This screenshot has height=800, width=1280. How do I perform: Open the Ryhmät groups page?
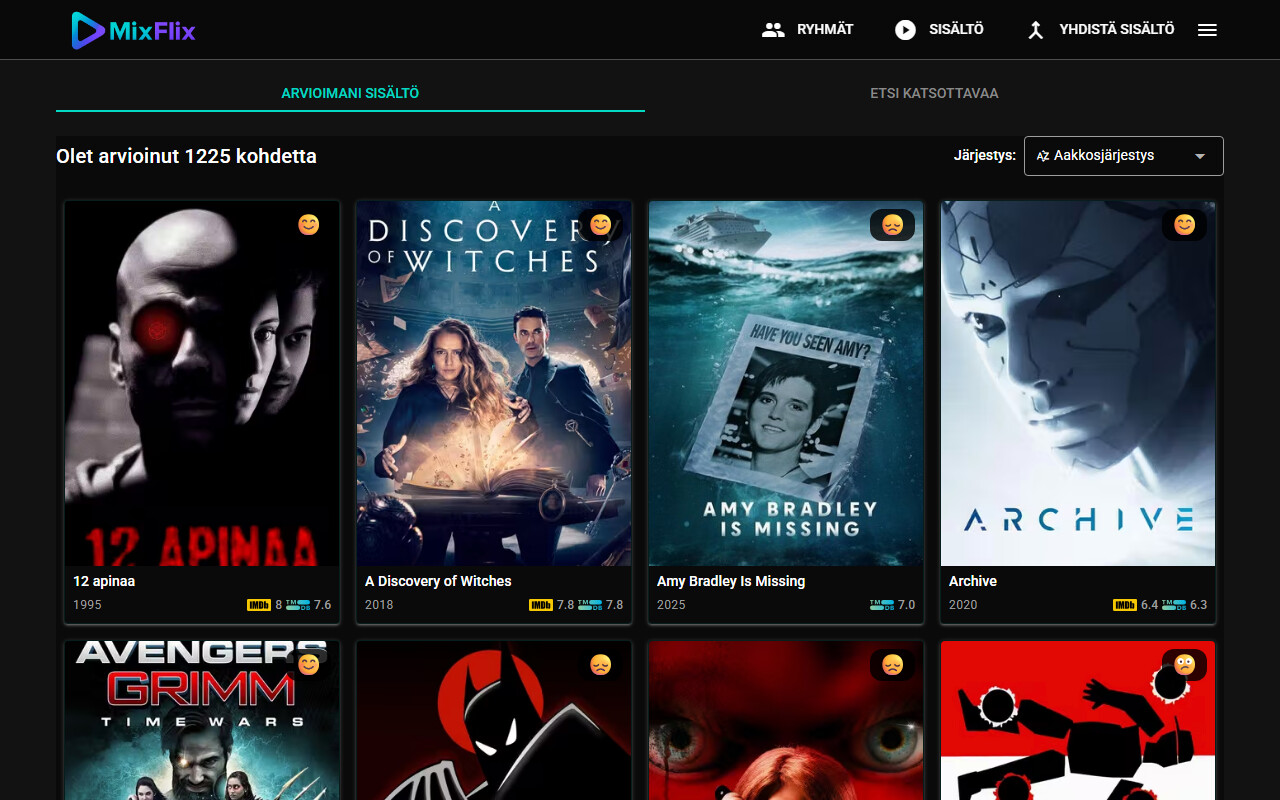[807, 30]
